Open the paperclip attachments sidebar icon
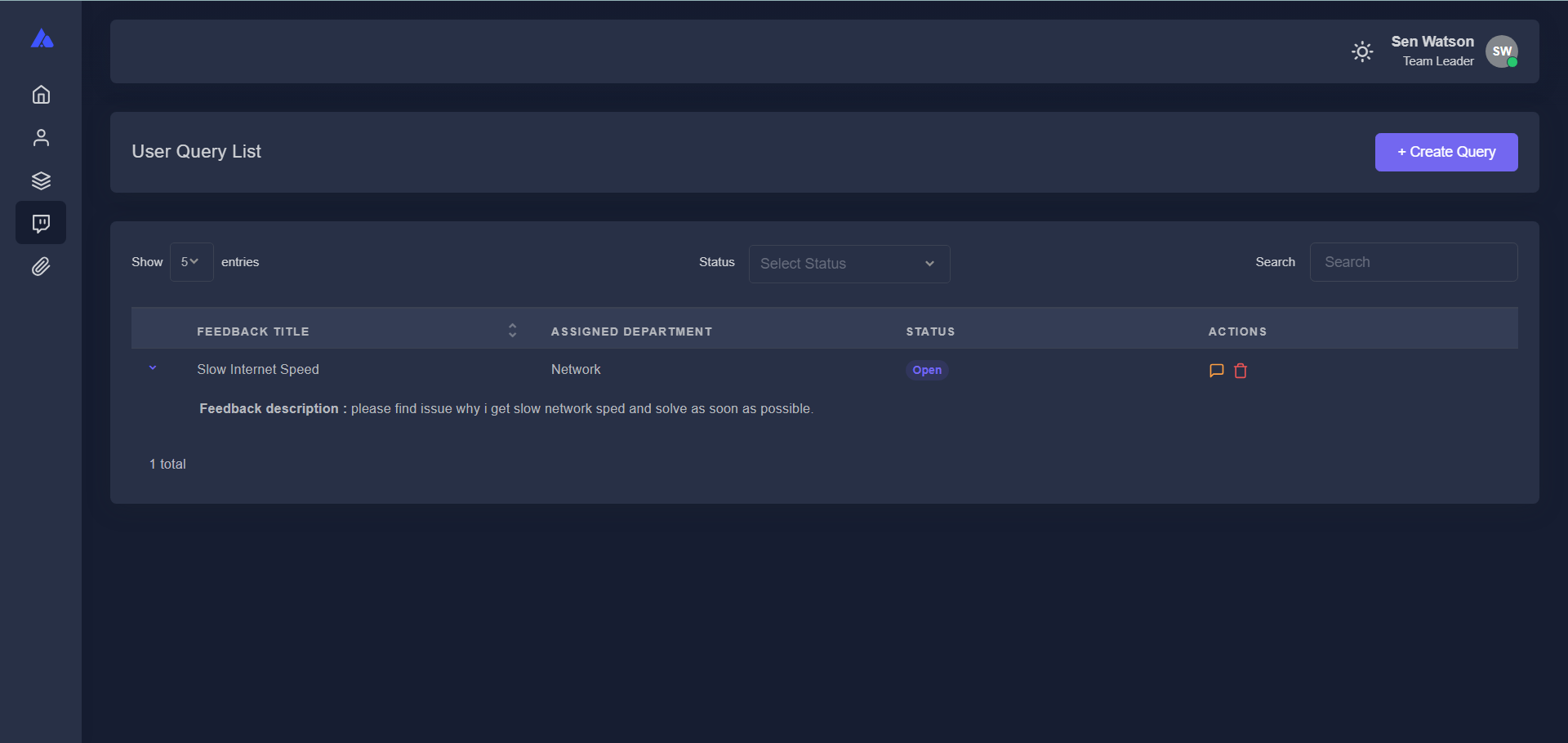The width and height of the screenshot is (1568, 743). (41, 266)
